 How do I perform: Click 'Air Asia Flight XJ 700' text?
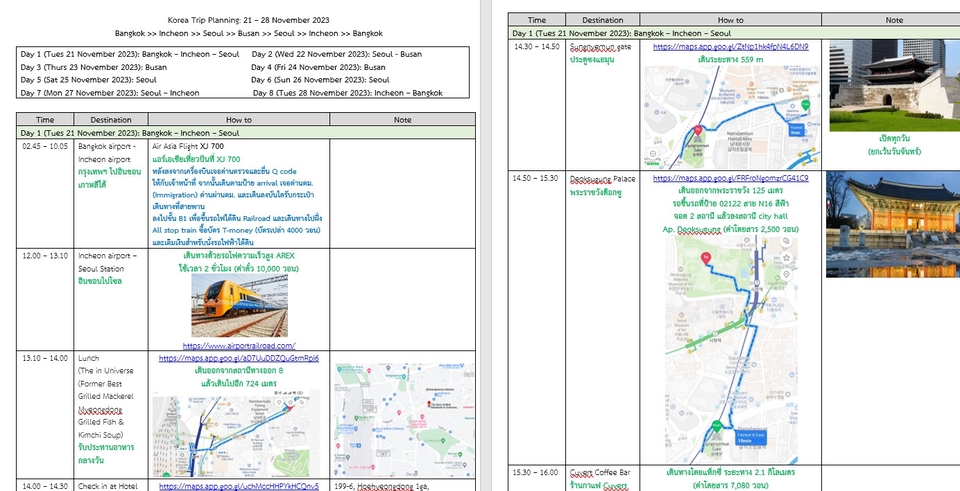point(188,146)
